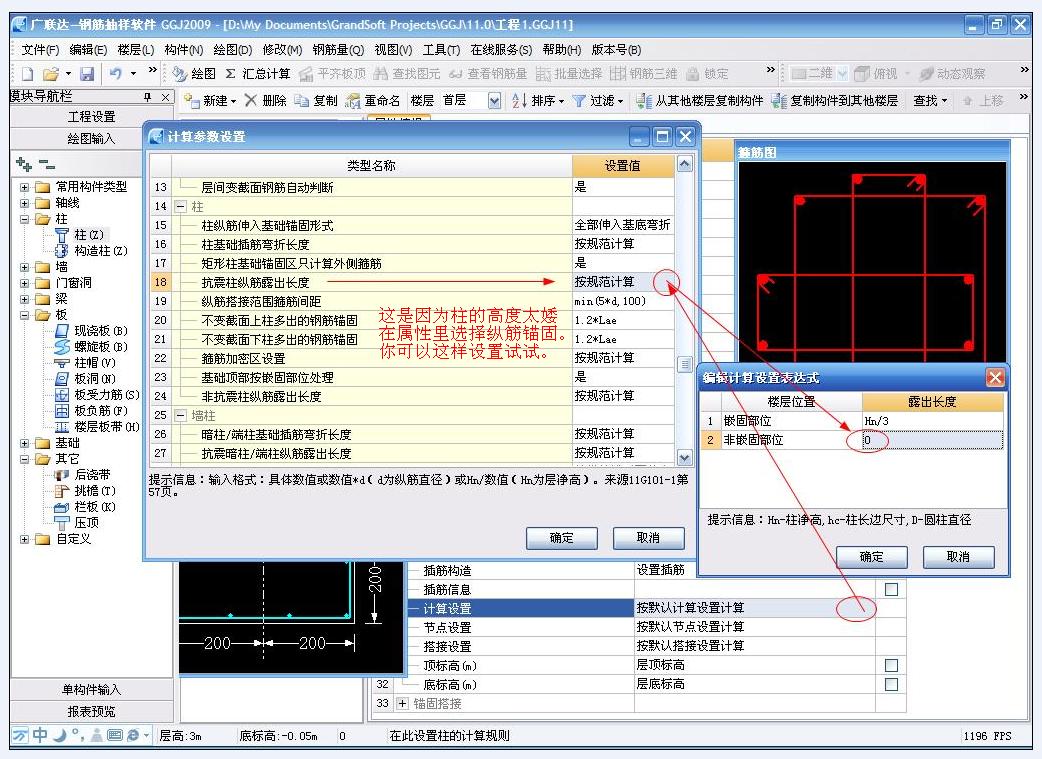Select 抗震柱纵筋露出长度 value cell

(623, 282)
